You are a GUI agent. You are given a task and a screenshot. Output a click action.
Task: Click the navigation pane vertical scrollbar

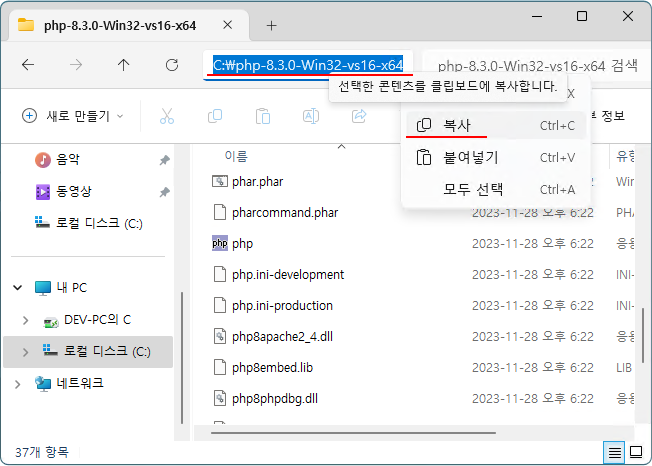coord(182,358)
